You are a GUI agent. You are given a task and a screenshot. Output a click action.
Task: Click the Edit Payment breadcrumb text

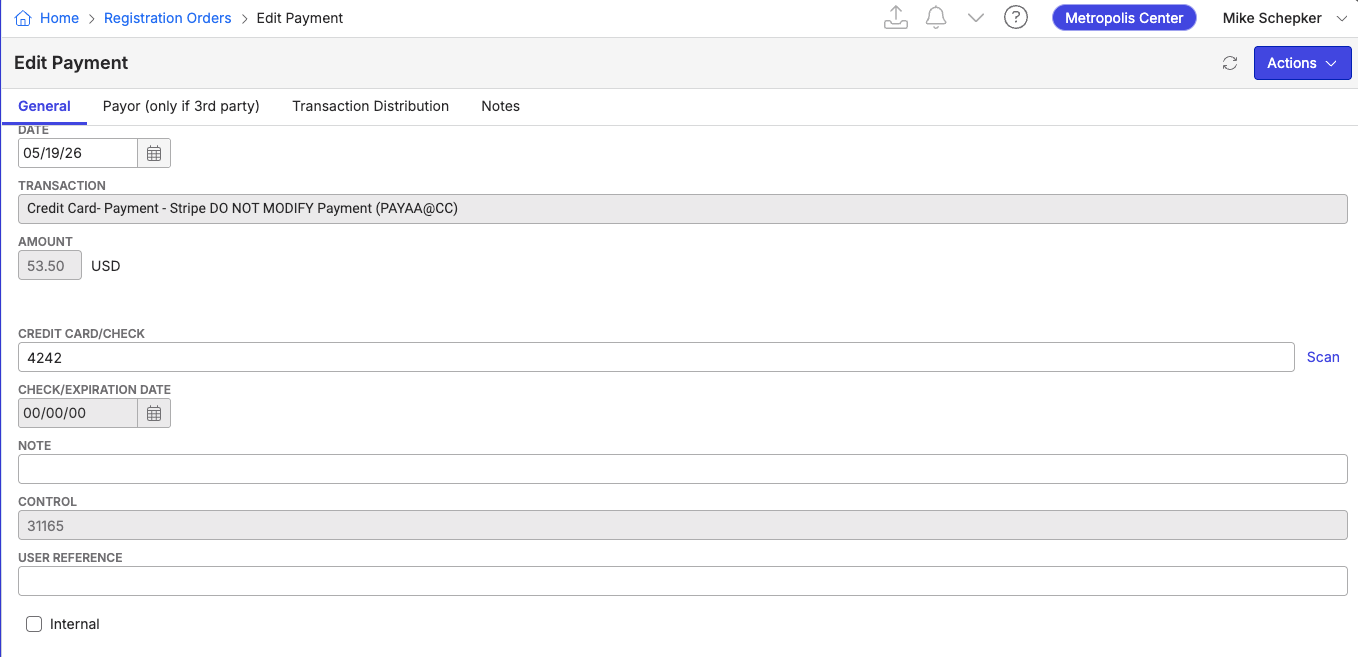tap(300, 18)
